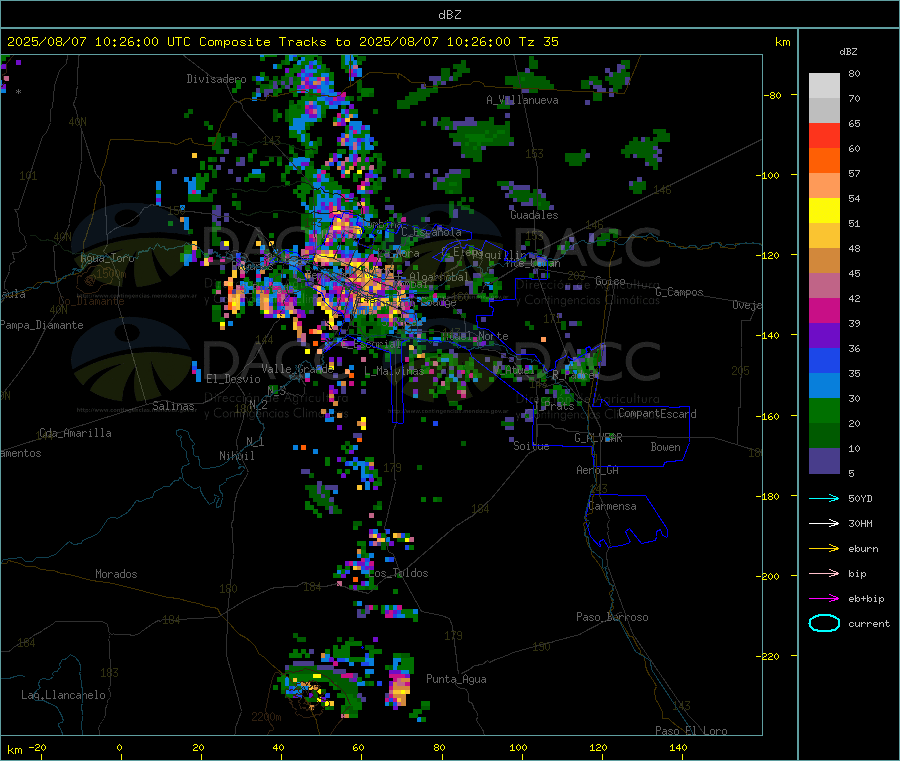Click the '100' tick on bottom axis
The width and height of the screenshot is (900, 761).
coord(518,747)
